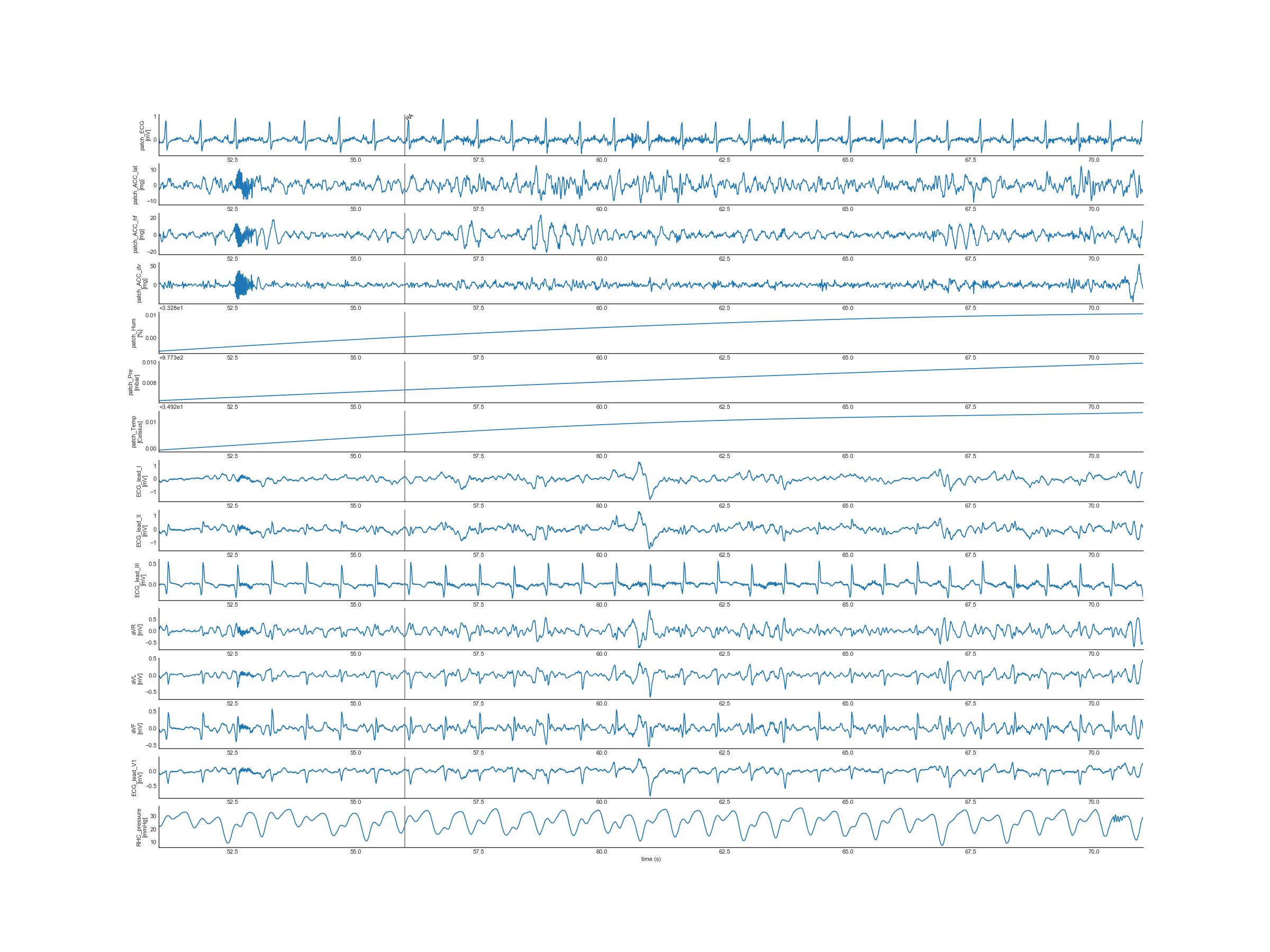Click the 60.0 tick label under RHC_pressure plot
Viewport: 1270px width, 952px height.
click(601, 852)
